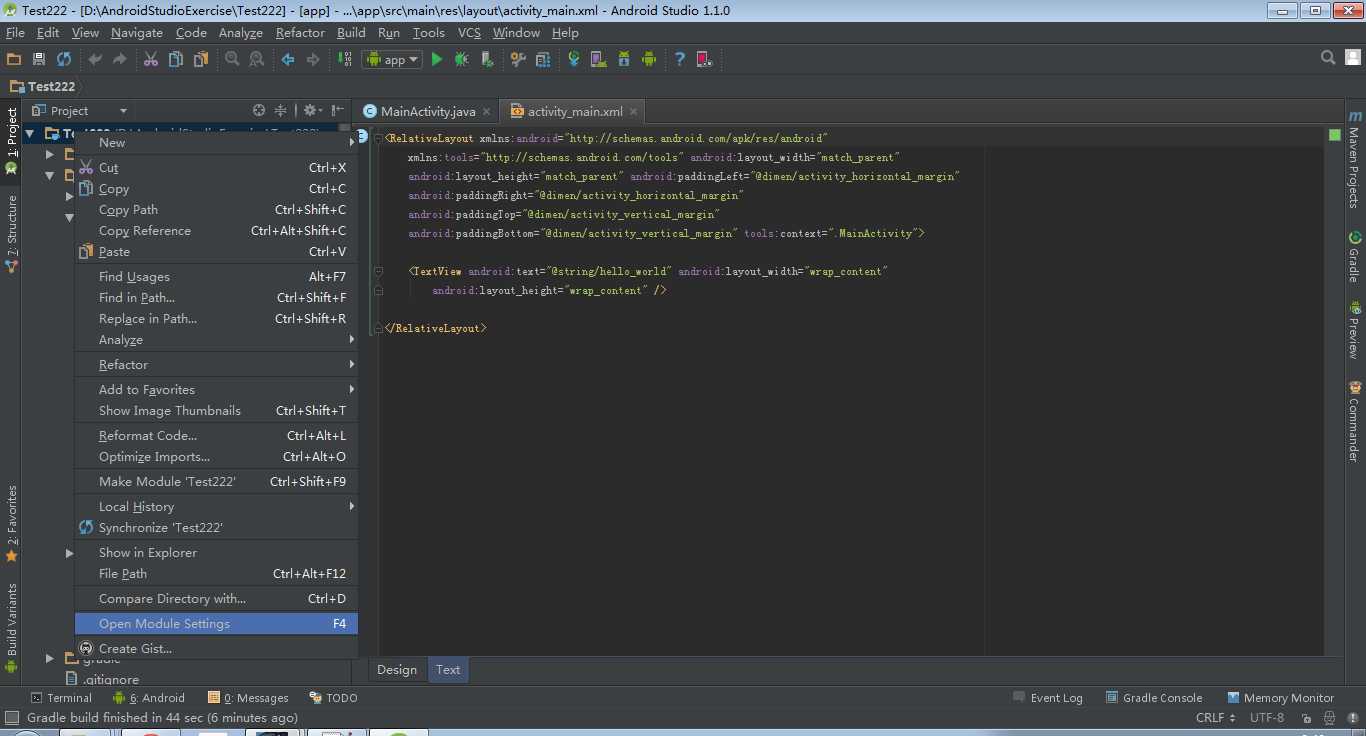Screen dimensions: 1366x736
Task: Choose Copy Path from context menu
Action: pyautogui.click(x=216, y=210)
